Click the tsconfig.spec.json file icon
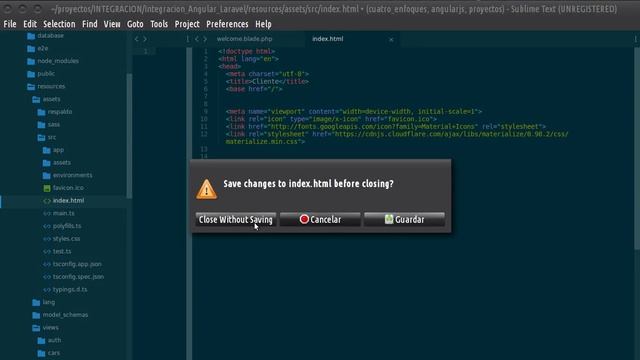Image resolution: width=640 pixels, height=360 pixels. (47, 277)
